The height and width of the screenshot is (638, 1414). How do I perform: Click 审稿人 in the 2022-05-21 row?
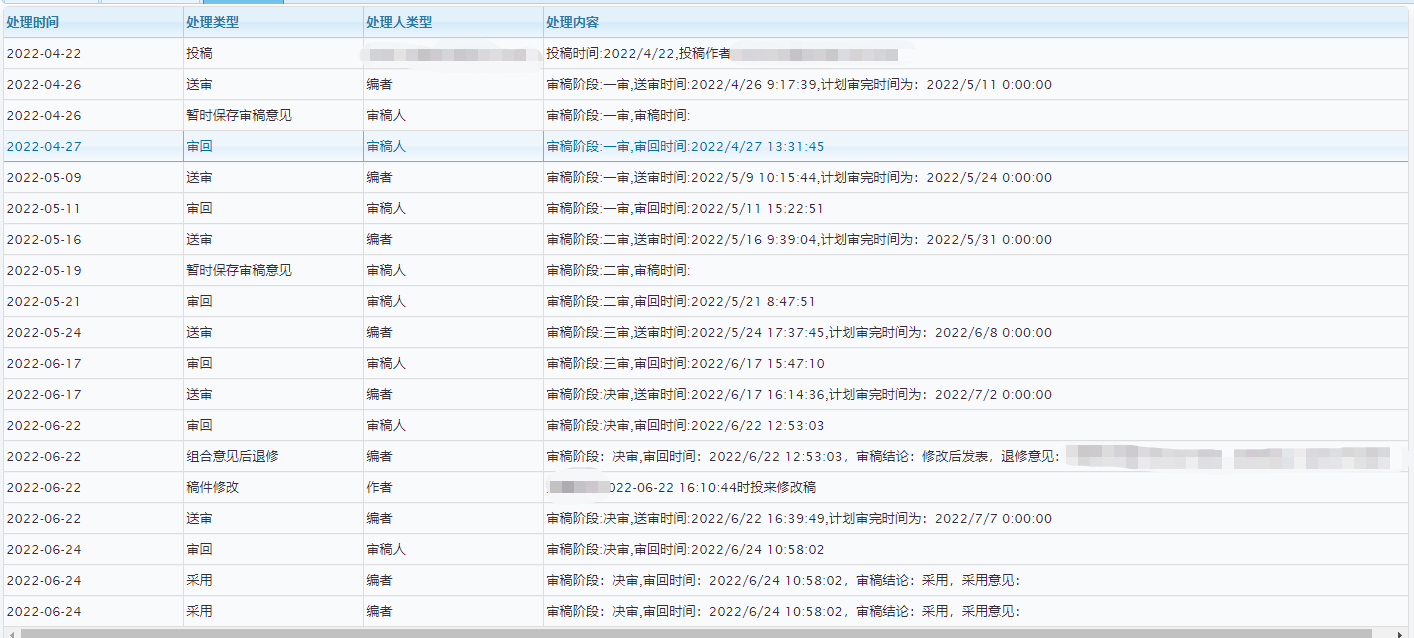coord(386,302)
